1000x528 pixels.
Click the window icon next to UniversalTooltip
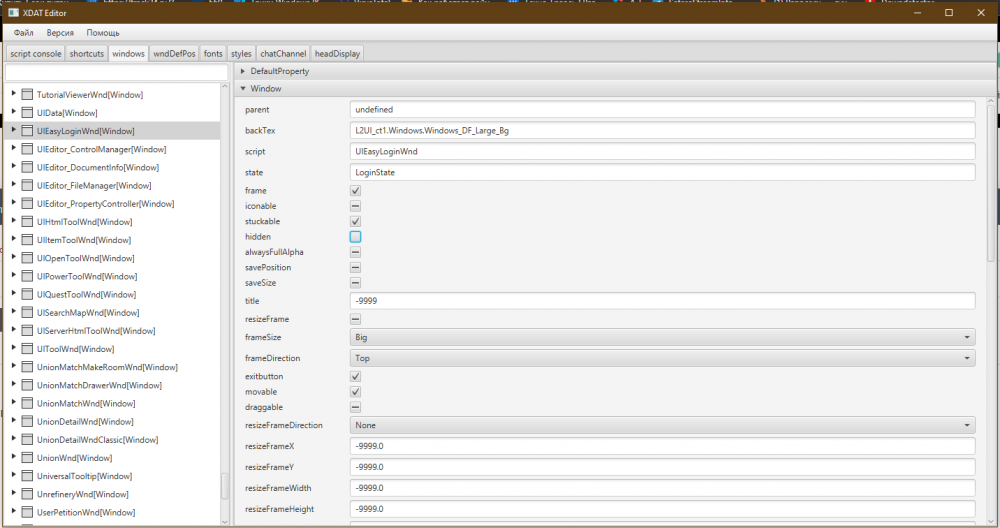[x=27, y=476]
